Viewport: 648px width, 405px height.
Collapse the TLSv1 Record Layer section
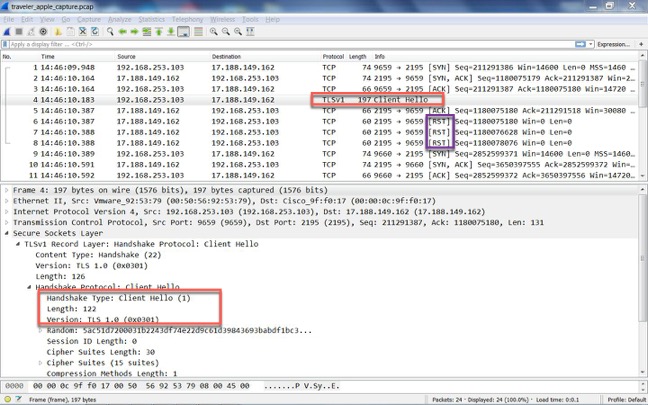pos(18,244)
